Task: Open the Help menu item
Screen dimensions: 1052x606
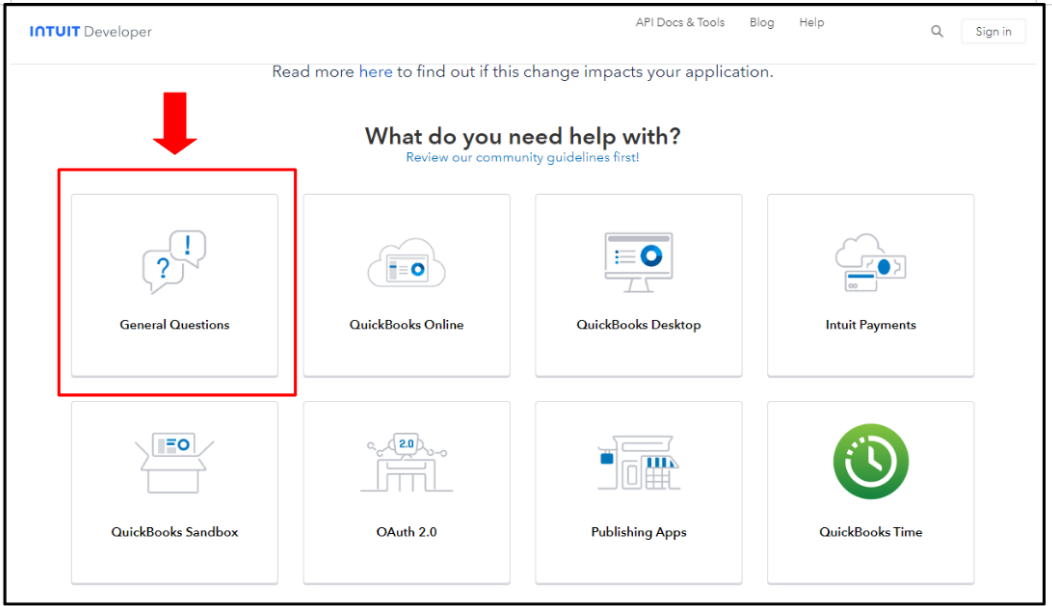Action: [811, 22]
